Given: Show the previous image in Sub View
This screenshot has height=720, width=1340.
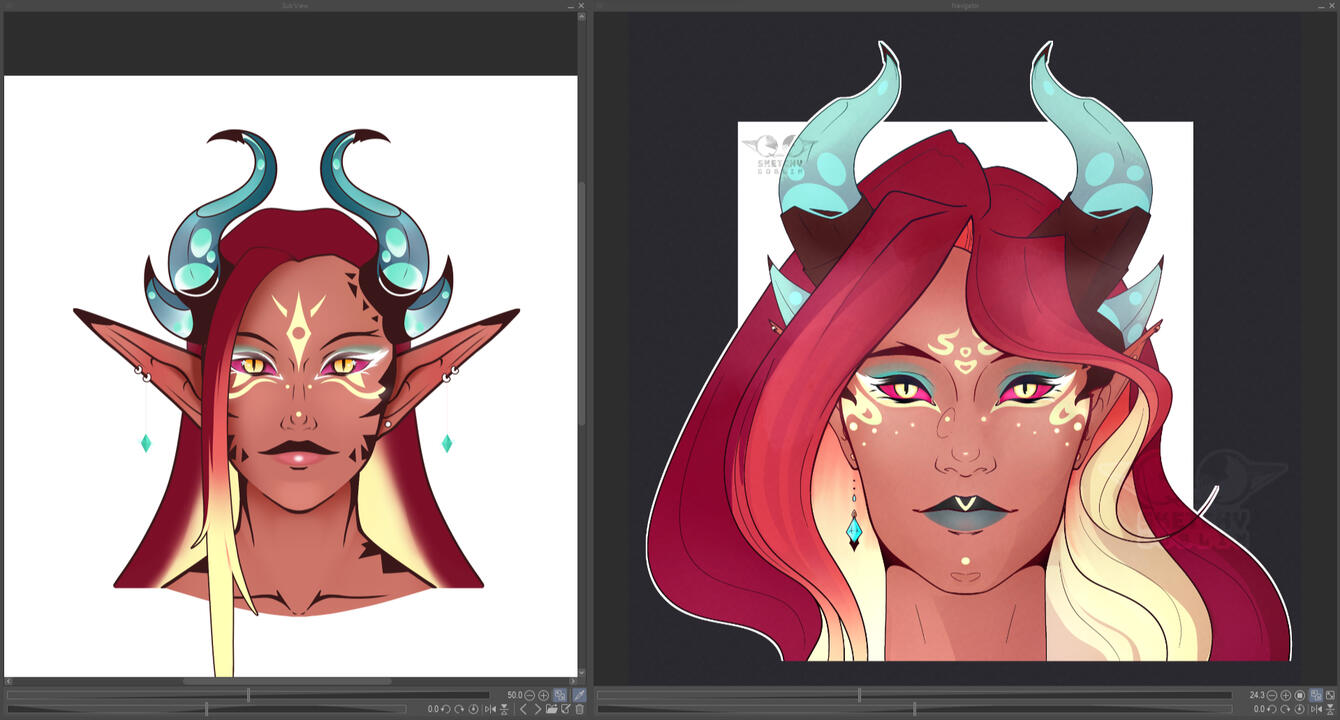Looking at the screenshot, I should [x=523, y=709].
